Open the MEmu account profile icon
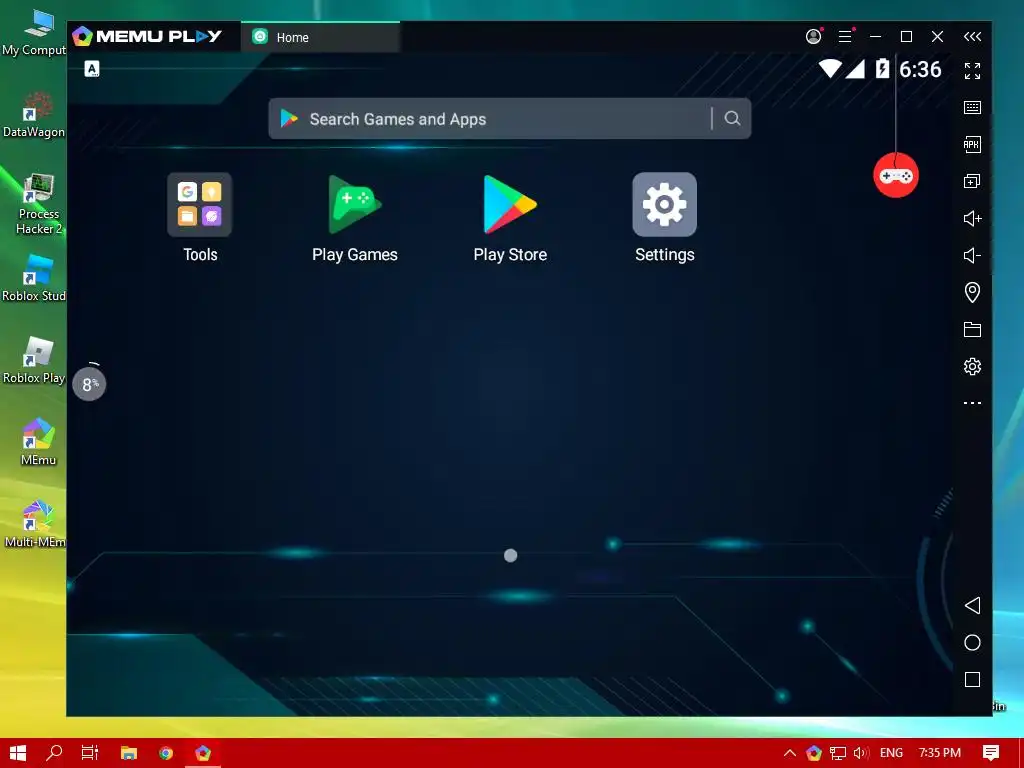 813,37
